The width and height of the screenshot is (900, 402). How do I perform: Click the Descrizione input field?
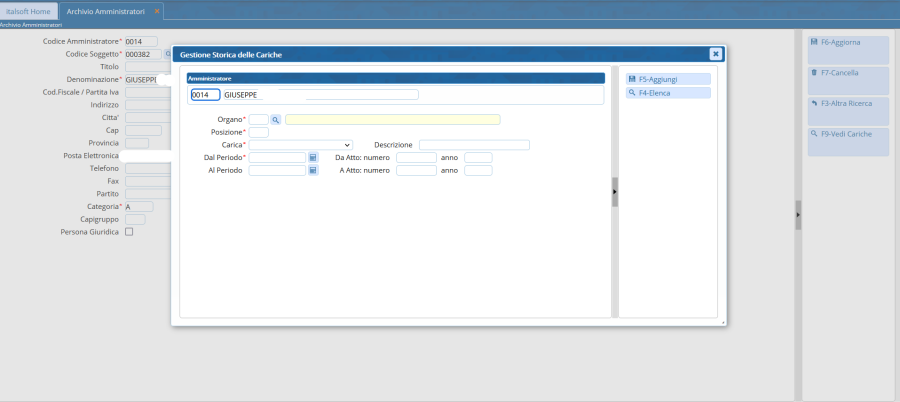(474, 145)
